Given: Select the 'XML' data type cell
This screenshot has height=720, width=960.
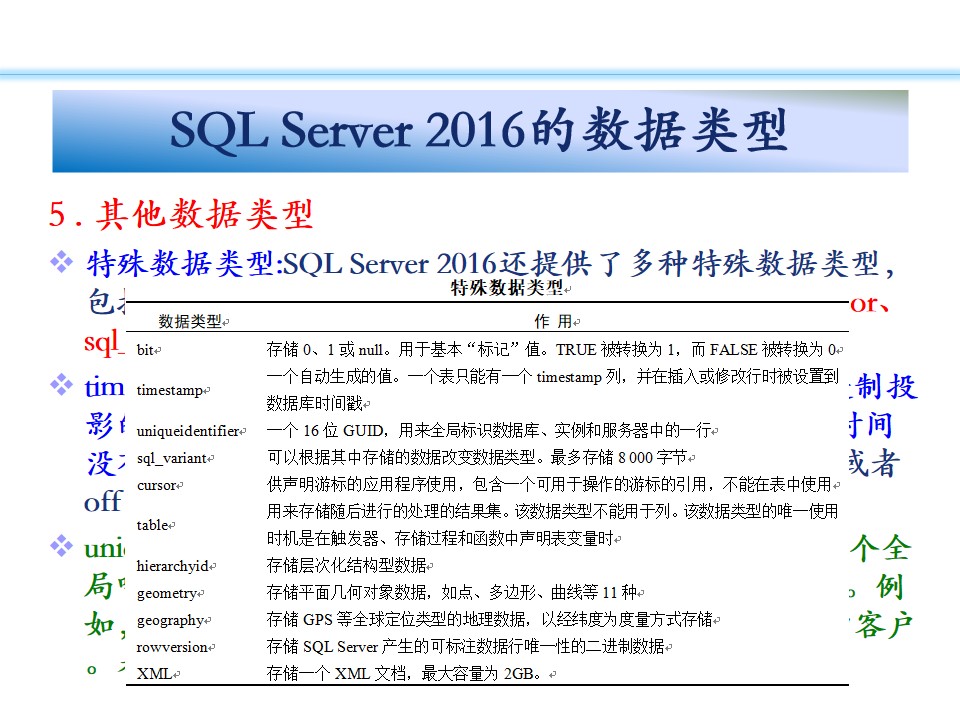Looking at the screenshot, I should 154,674.
